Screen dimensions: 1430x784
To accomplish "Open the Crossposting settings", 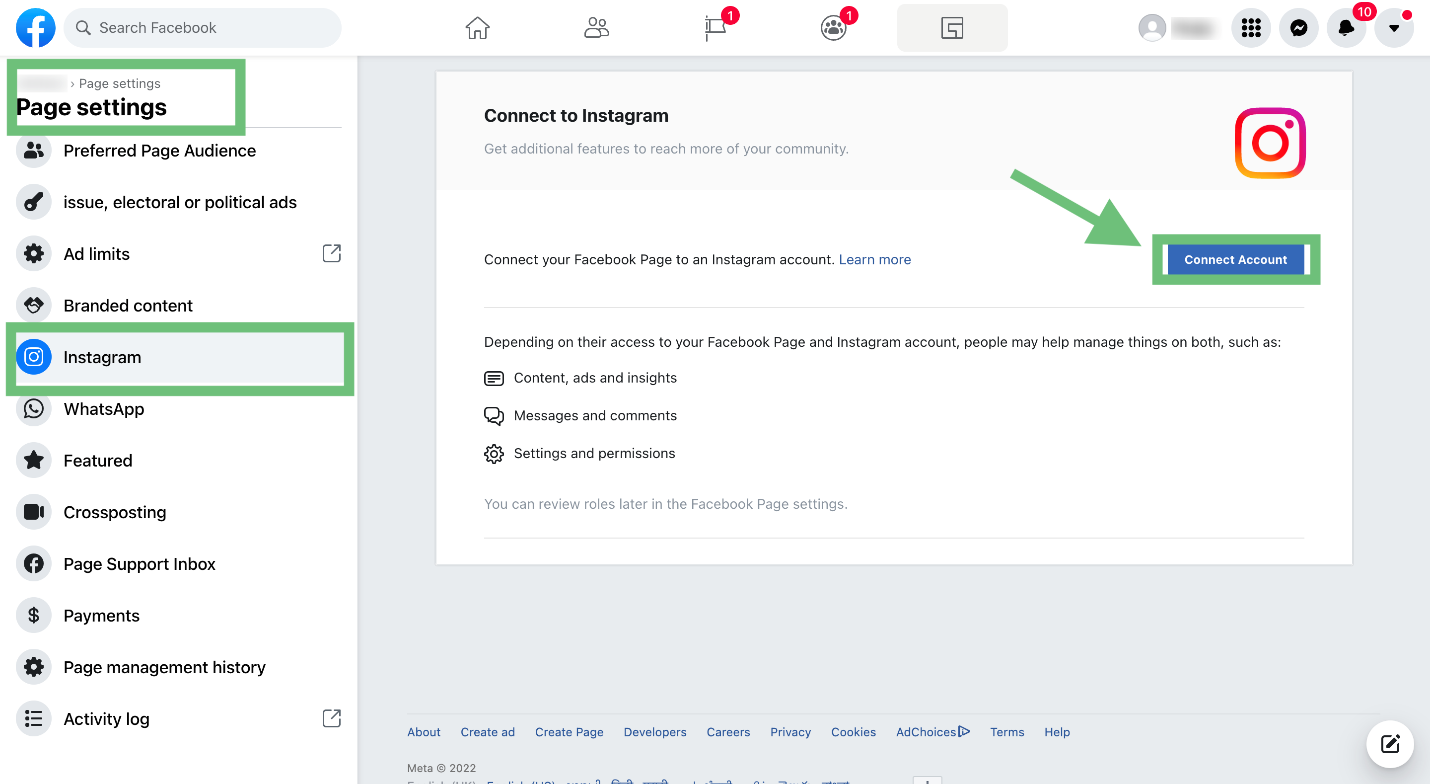I will [179, 512].
